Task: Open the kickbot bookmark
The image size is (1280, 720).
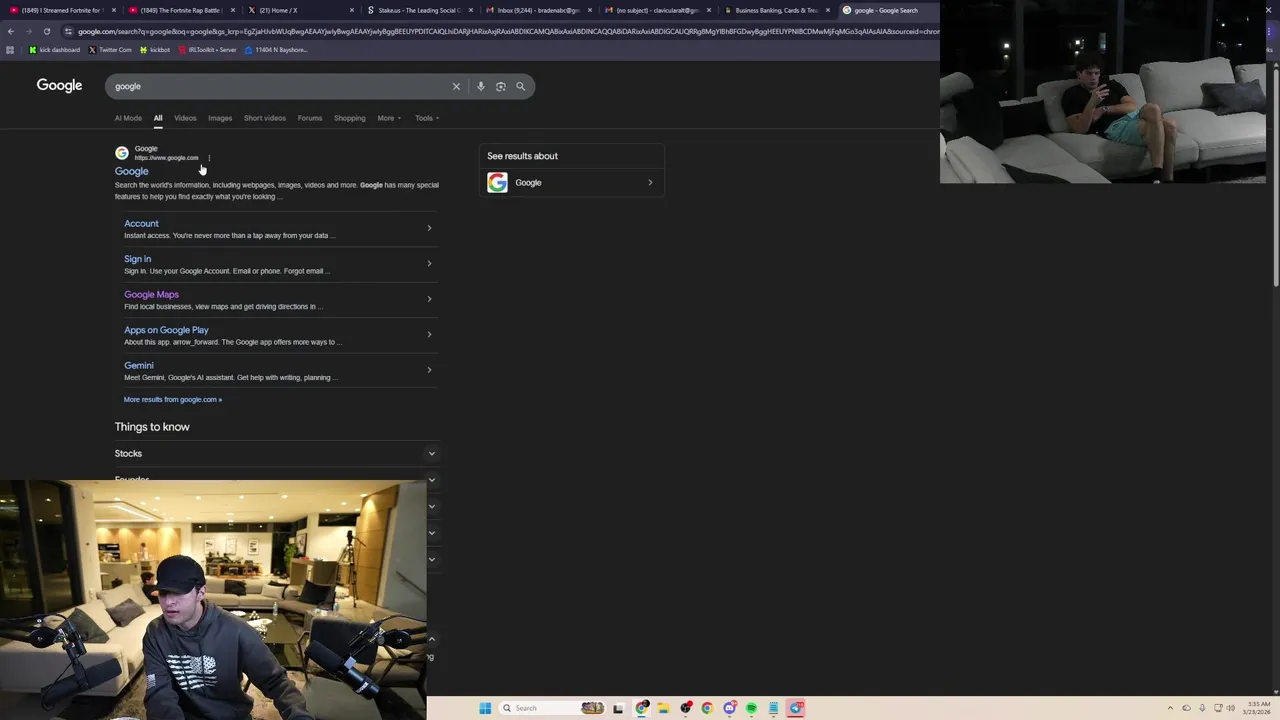Action: pyautogui.click(x=155, y=50)
